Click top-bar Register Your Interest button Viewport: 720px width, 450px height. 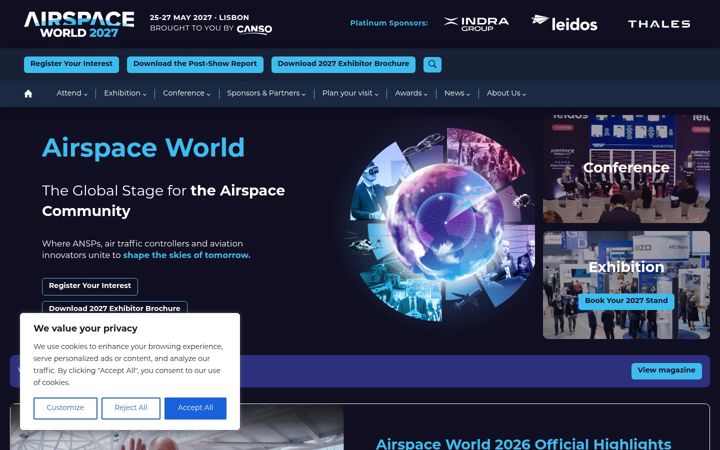pyautogui.click(x=71, y=64)
